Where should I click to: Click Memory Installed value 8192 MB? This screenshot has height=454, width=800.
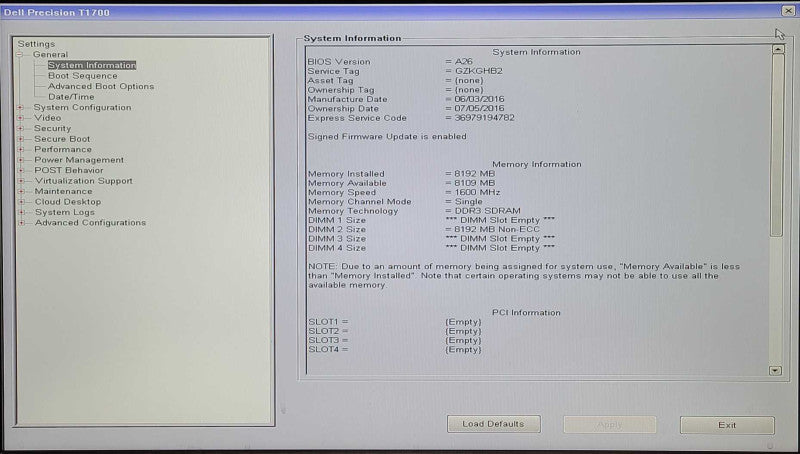coord(475,174)
